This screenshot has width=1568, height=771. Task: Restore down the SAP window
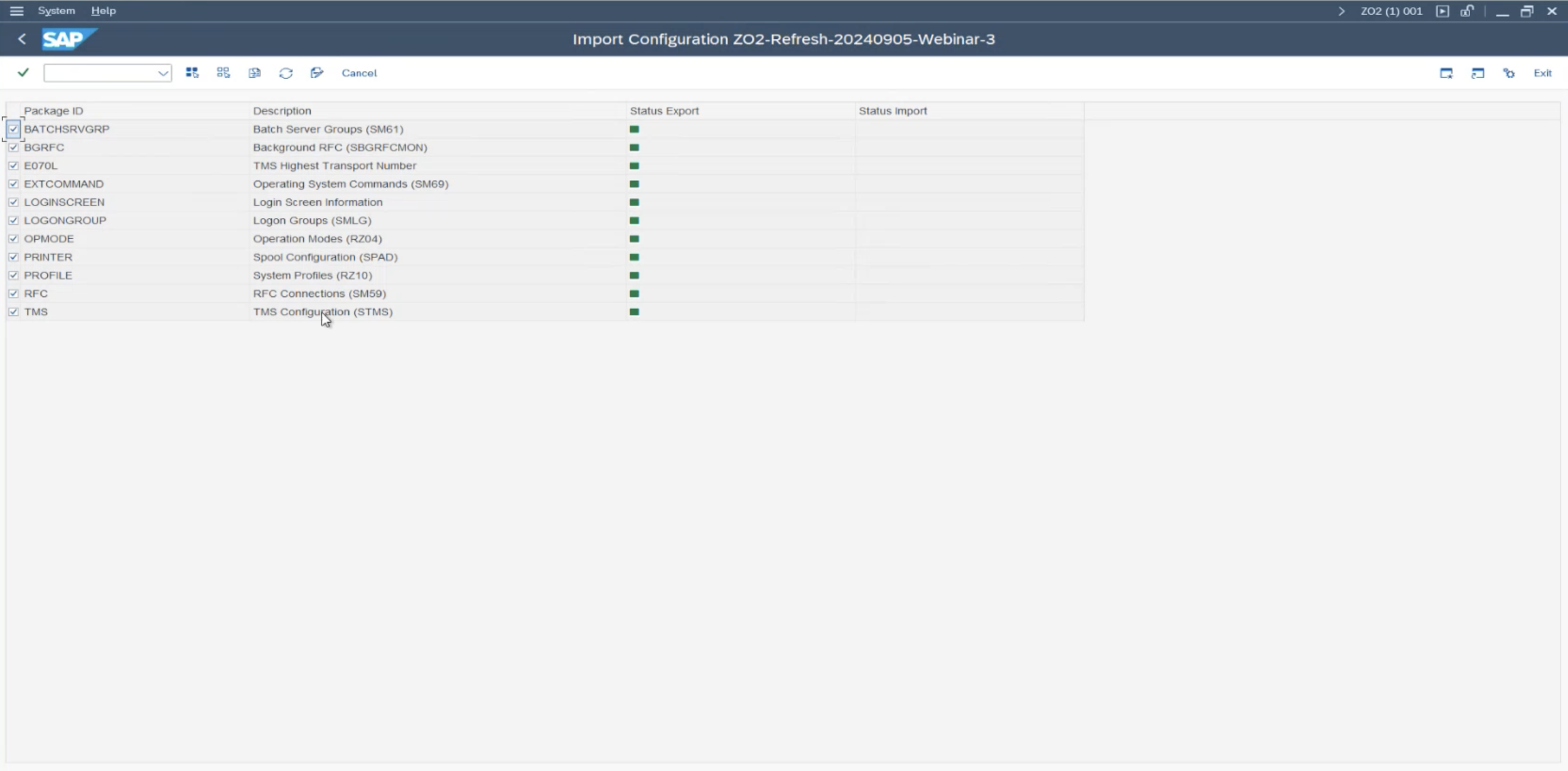tap(1527, 11)
